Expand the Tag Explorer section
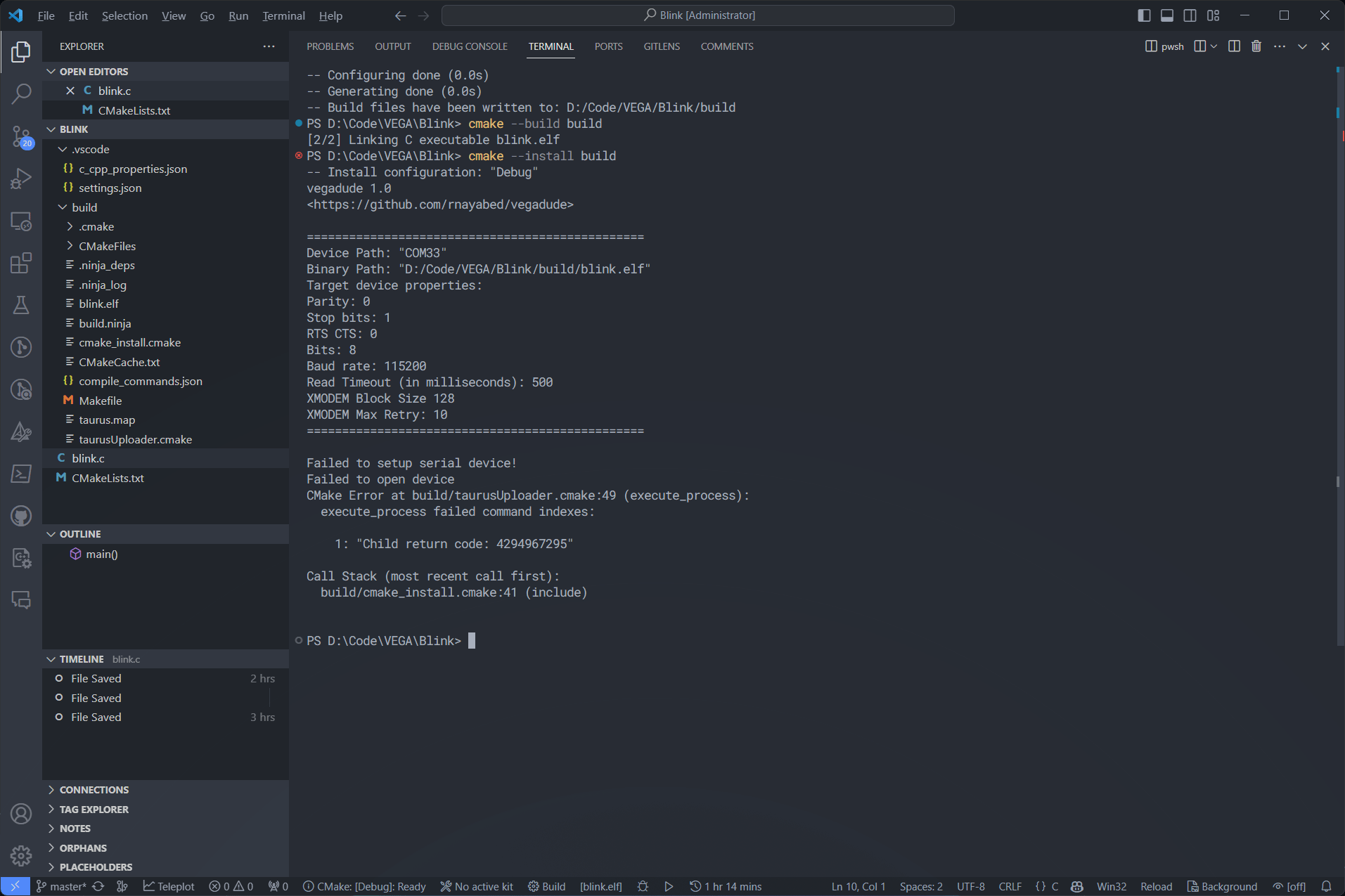Image resolution: width=1345 pixels, height=896 pixels. coord(165,809)
